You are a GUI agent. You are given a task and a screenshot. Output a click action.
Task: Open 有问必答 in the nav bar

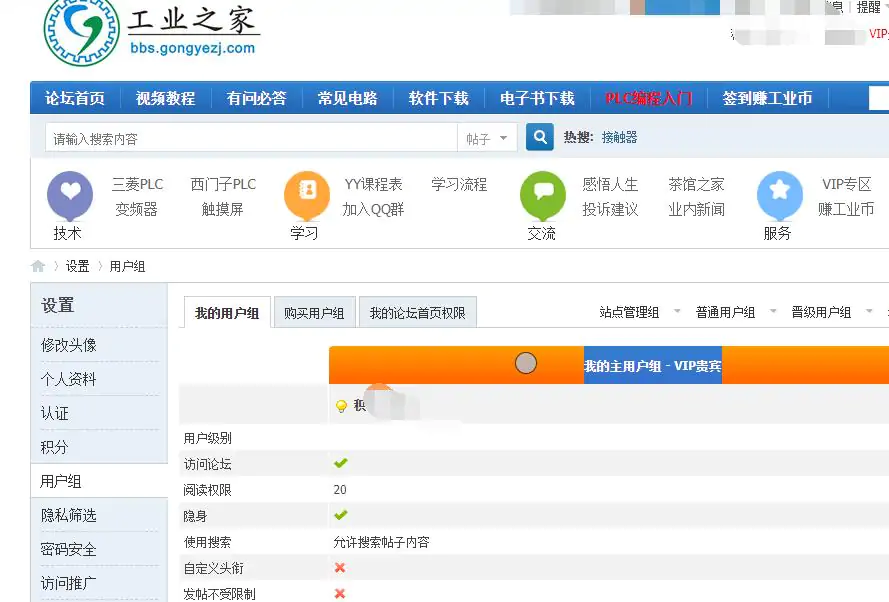coord(257,98)
